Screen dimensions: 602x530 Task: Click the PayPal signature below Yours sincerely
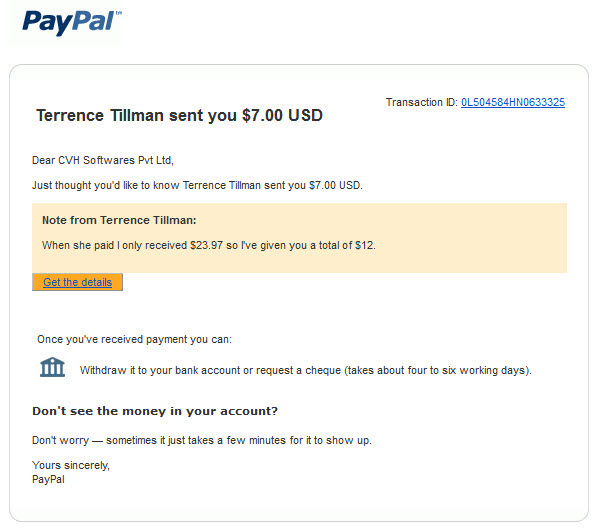[48, 480]
